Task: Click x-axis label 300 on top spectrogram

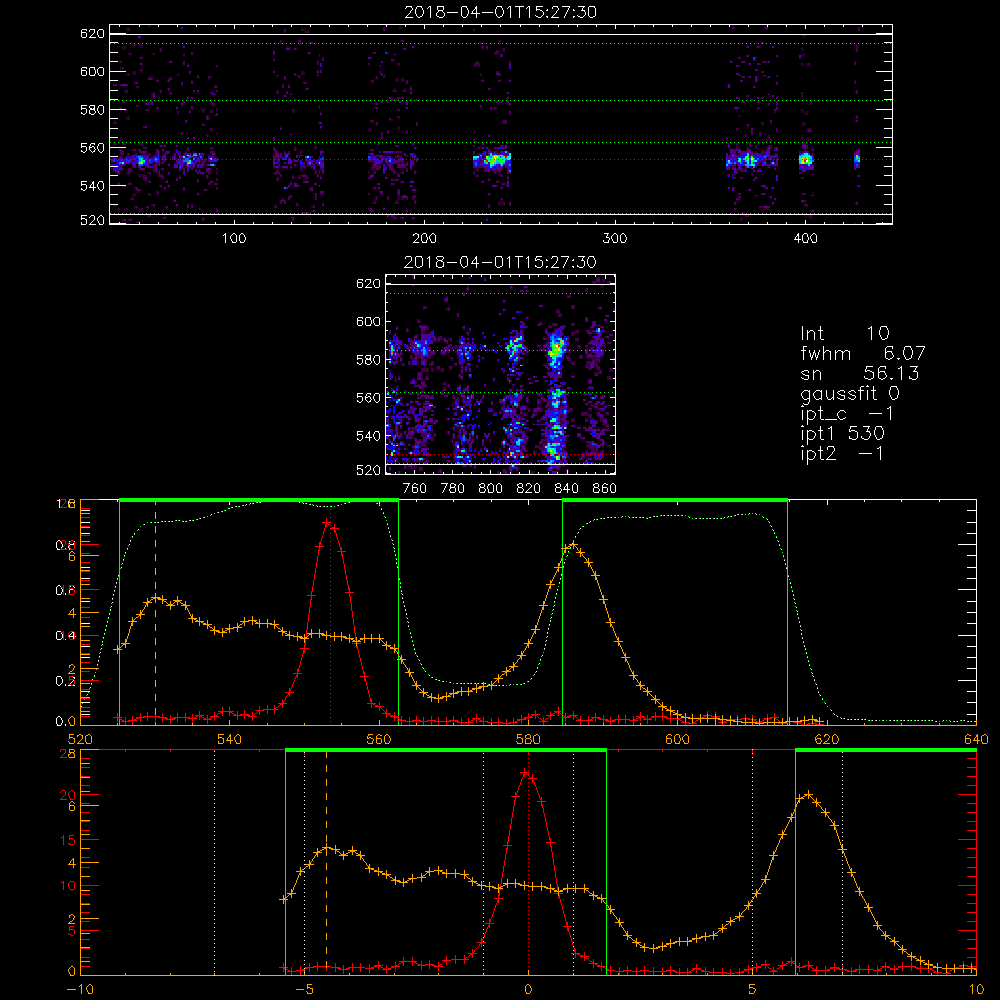Action: click(615, 239)
